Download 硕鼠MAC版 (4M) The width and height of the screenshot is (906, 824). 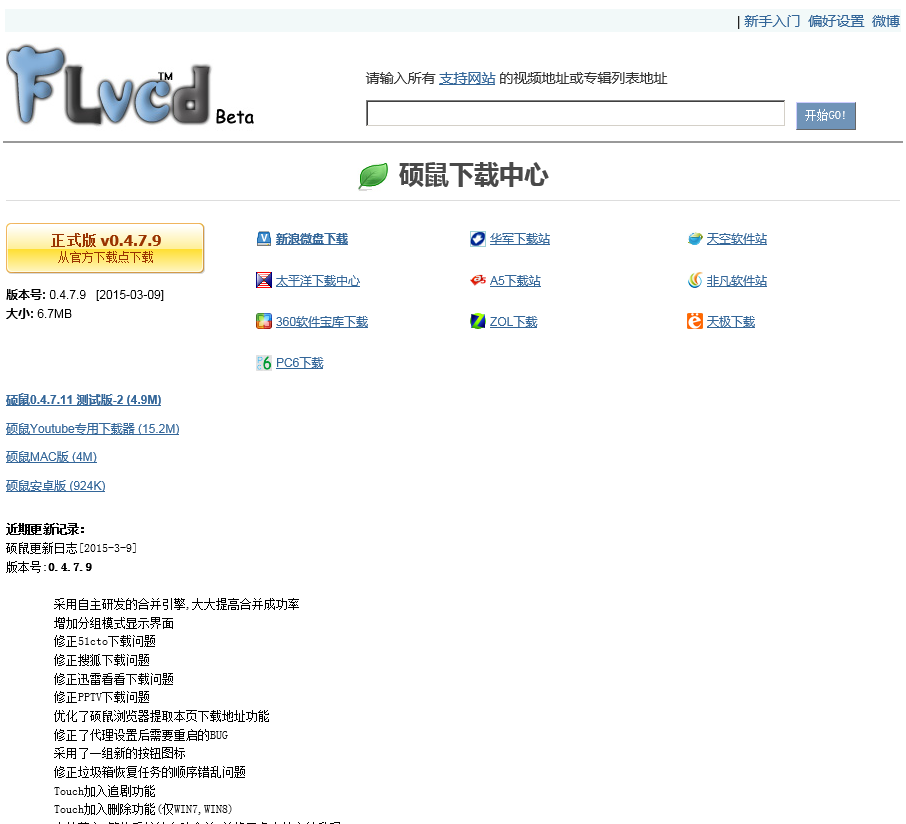pos(51,457)
